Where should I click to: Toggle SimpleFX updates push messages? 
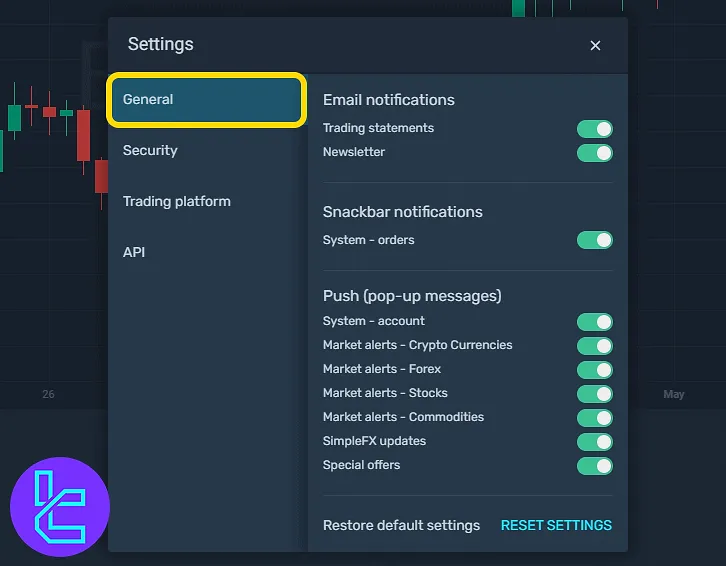[x=595, y=442]
